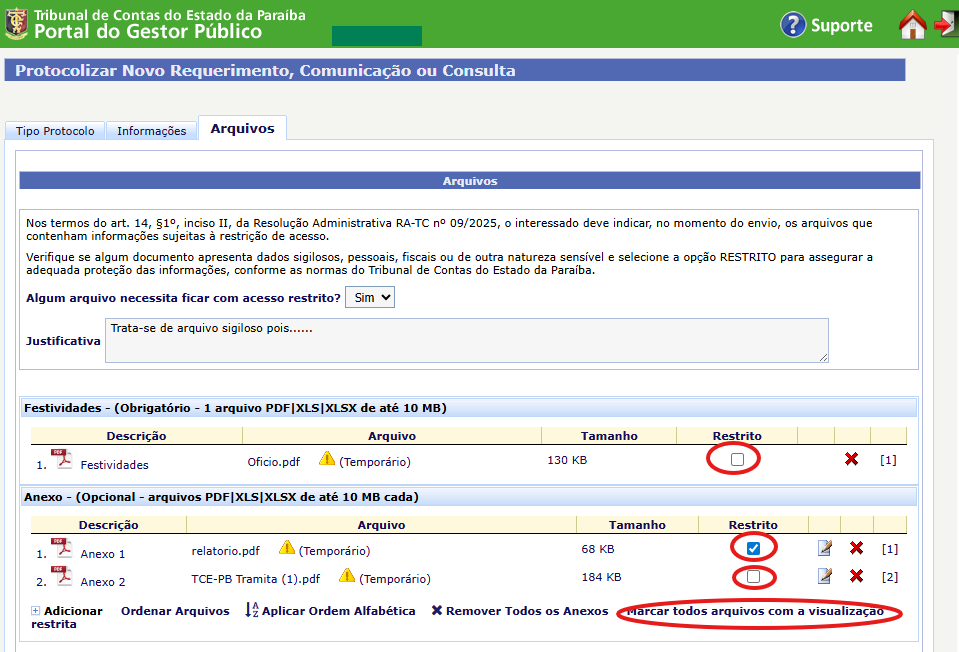Click Aplicar Ordem Alfabética link

click(x=338, y=611)
